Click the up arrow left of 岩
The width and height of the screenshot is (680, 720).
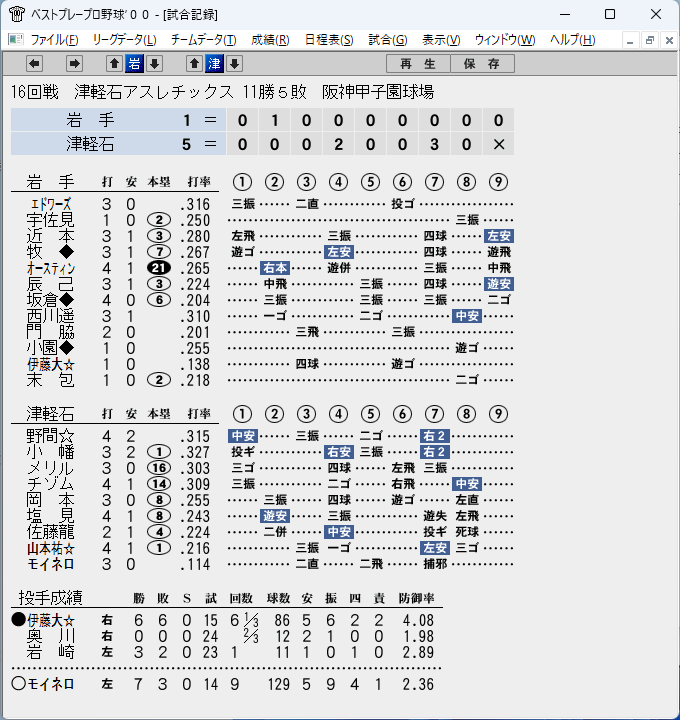click(114, 63)
